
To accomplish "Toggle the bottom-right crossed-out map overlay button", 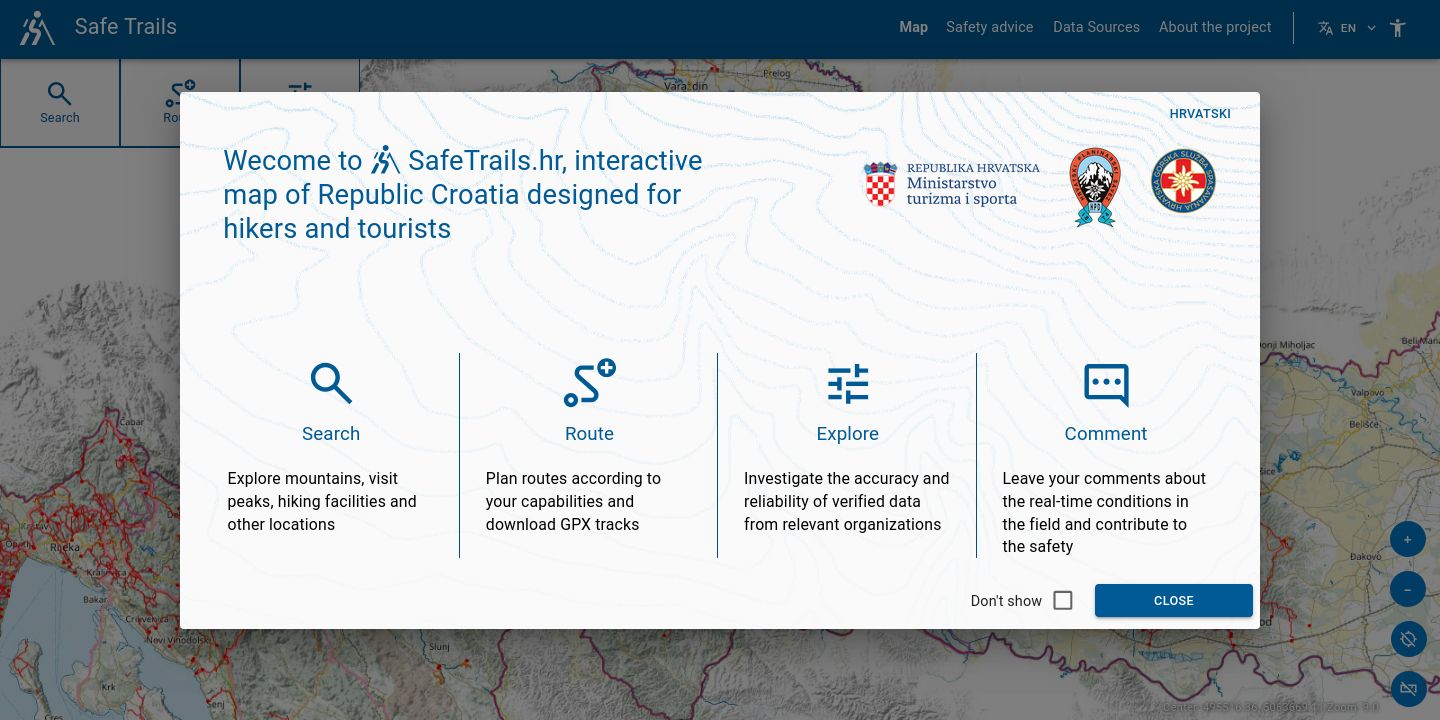I will pos(1407,689).
